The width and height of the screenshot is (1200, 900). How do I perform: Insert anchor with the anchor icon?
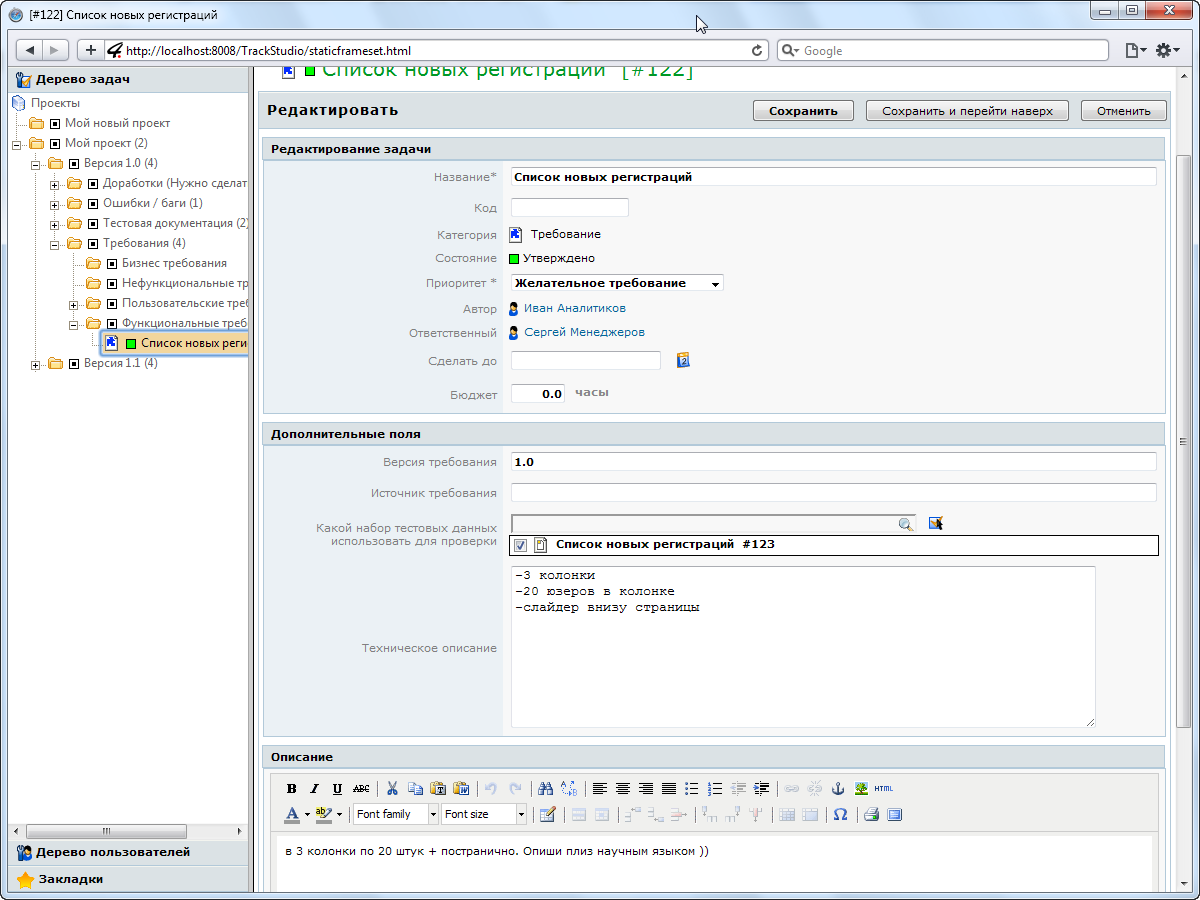pyautogui.click(x=839, y=788)
